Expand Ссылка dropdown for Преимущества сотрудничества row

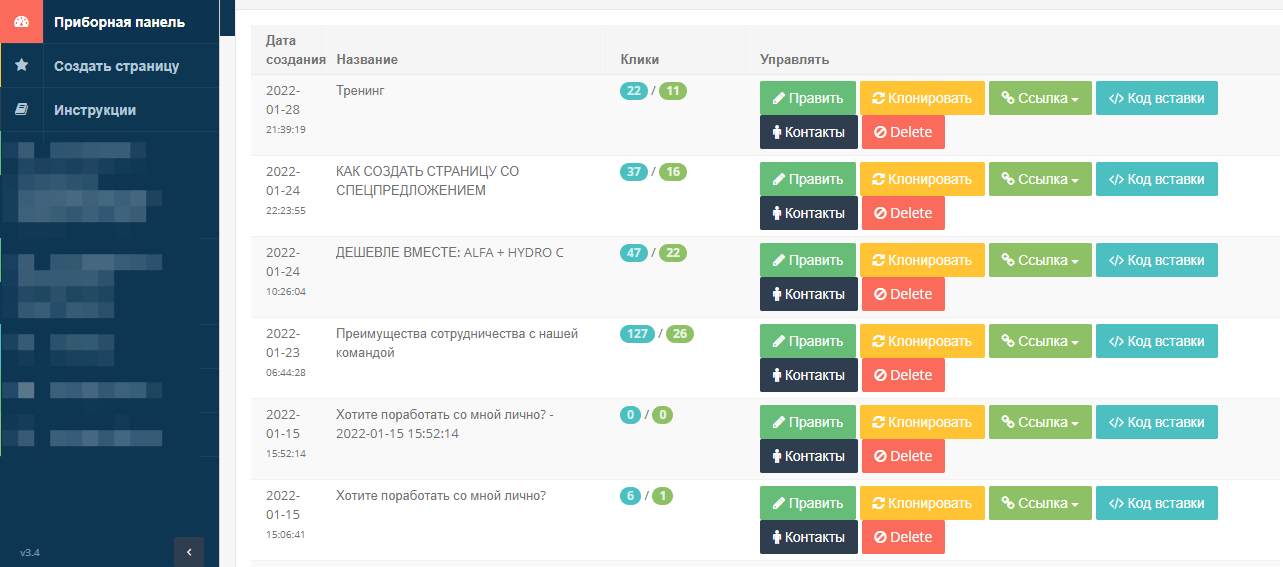1040,341
